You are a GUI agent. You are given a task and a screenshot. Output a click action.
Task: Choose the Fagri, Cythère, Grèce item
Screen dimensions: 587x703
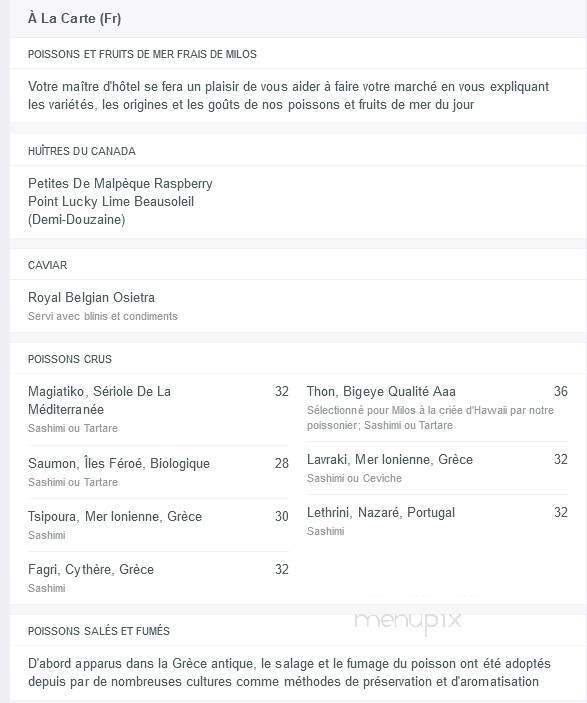(x=91, y=569)
